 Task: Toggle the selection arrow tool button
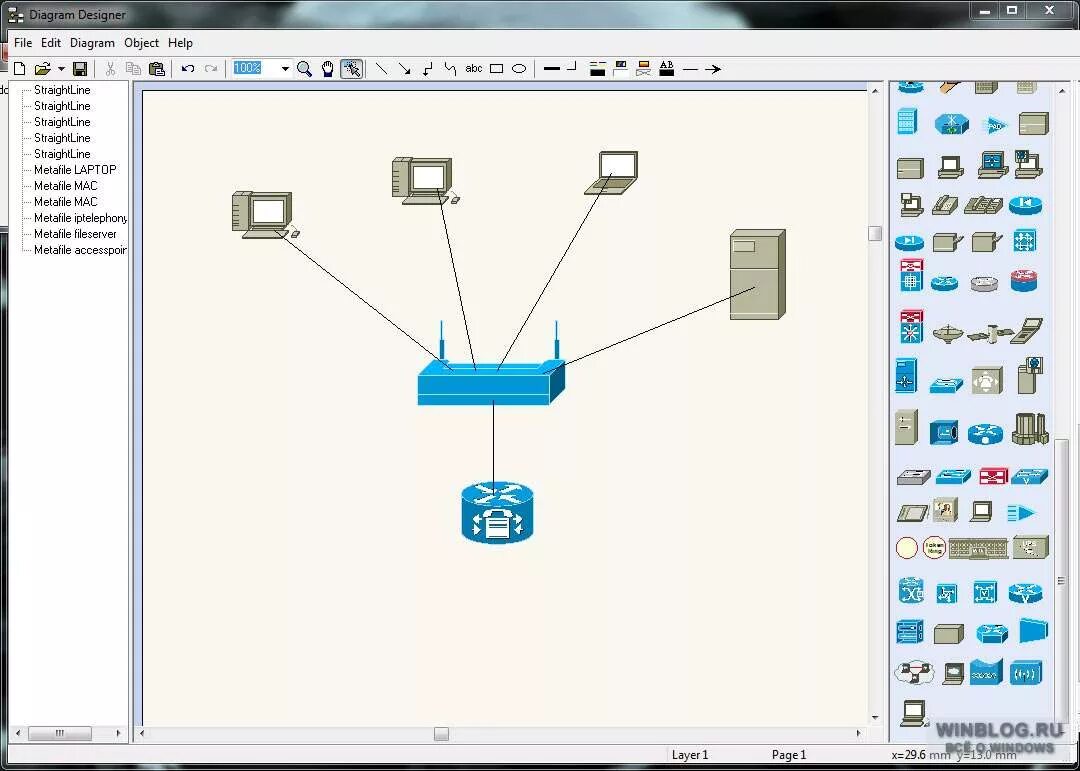tap(351, 69)
